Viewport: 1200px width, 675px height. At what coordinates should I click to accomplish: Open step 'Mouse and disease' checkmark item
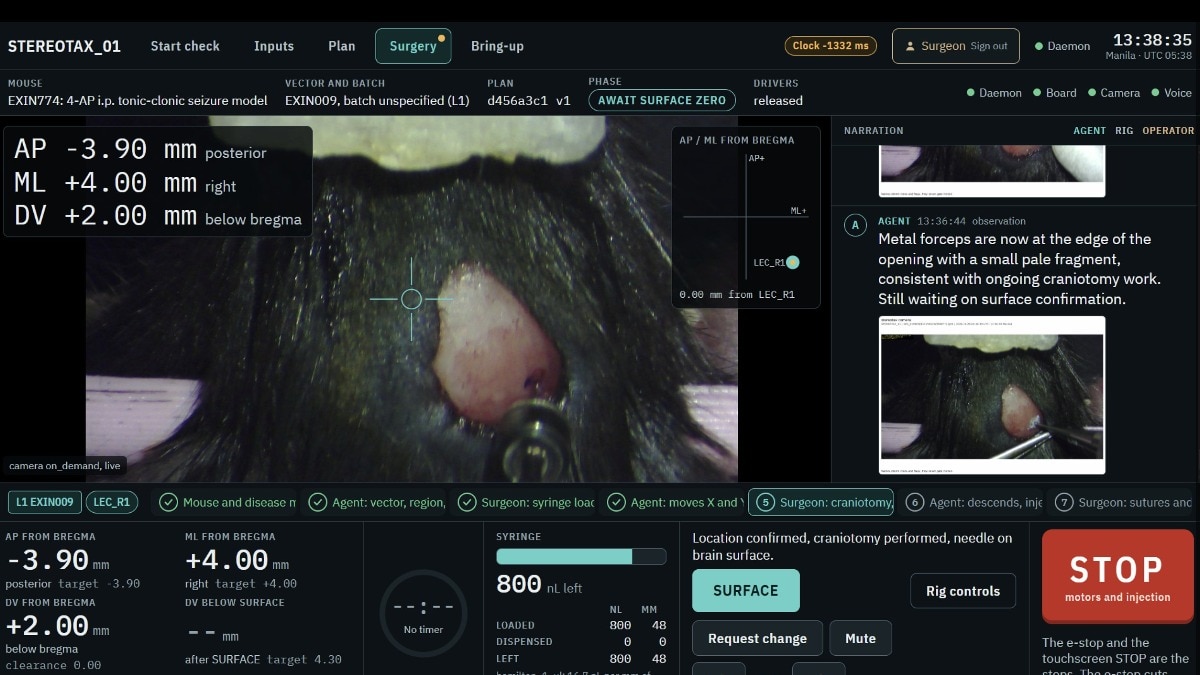click(228, 502)
